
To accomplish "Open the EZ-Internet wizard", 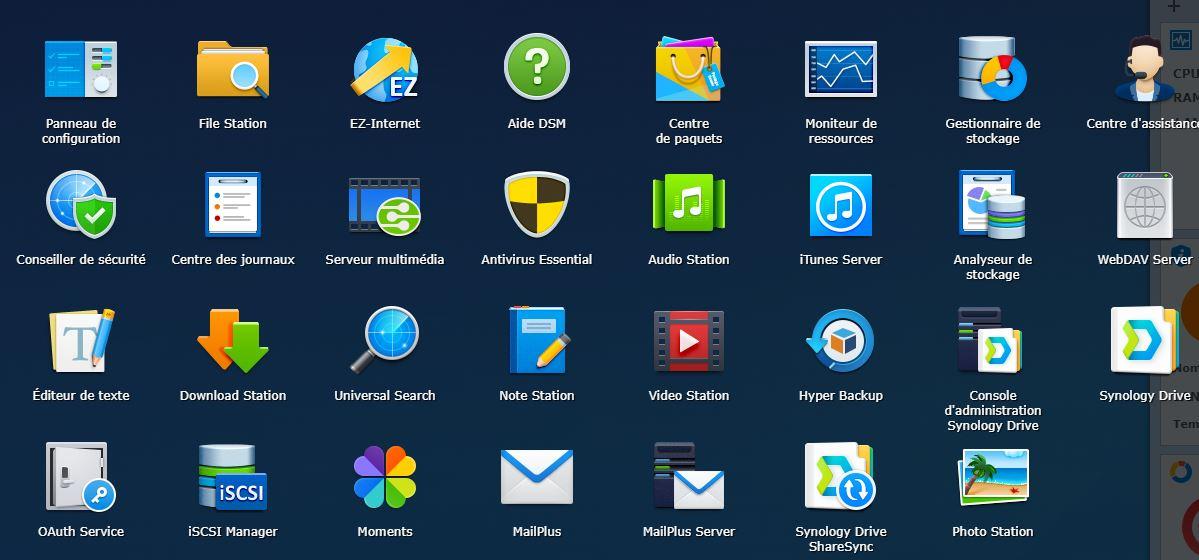I will [385, 69].
